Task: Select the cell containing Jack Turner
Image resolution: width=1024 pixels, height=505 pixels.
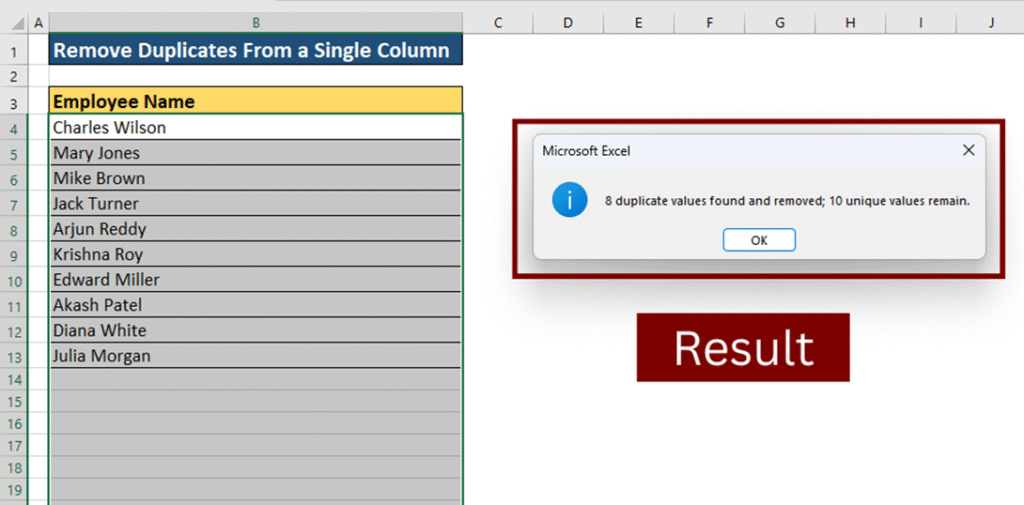Action: click(x=256, y=204)
